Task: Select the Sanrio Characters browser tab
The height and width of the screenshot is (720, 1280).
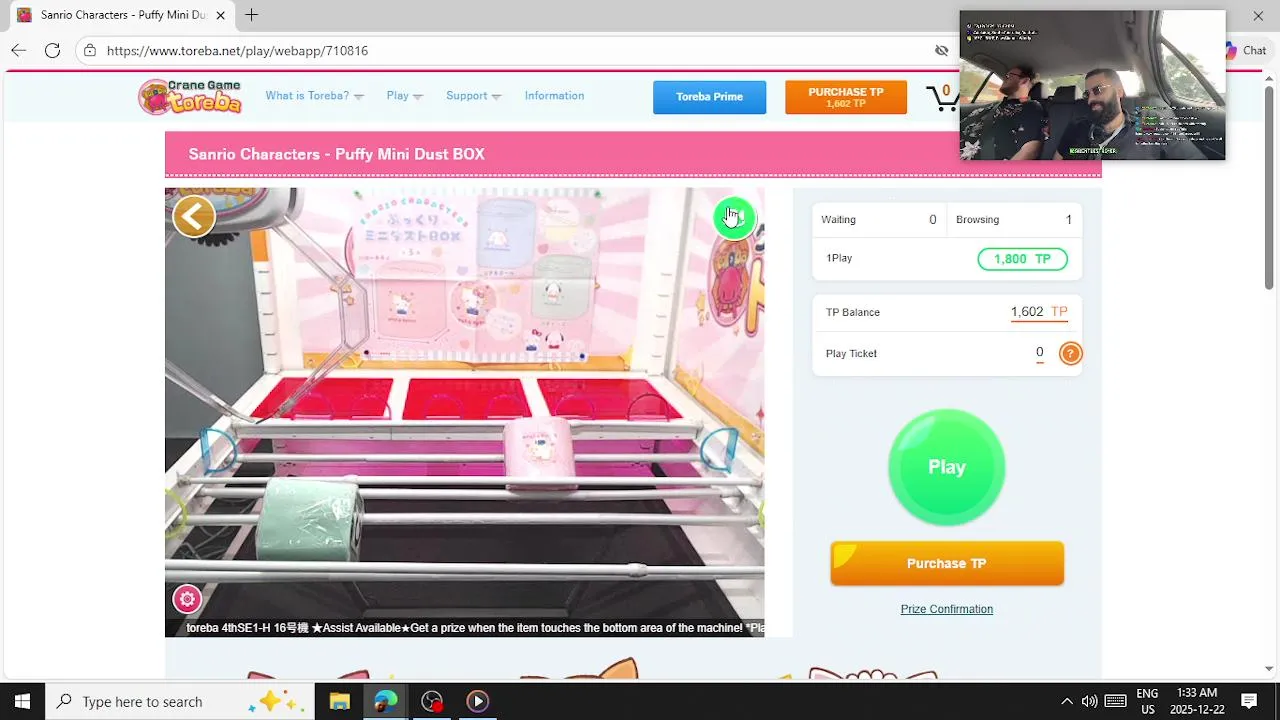Action: (x=122, y=15)
